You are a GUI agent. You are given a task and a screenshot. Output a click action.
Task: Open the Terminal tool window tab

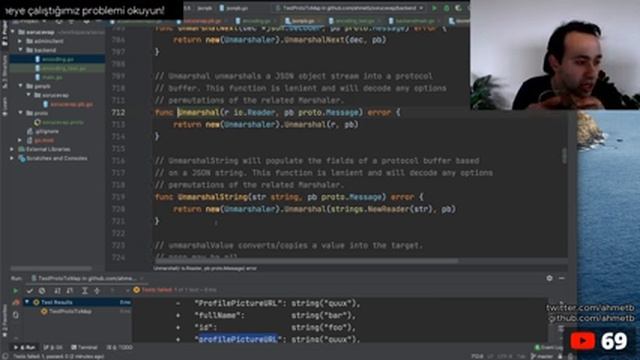[85, 347]
